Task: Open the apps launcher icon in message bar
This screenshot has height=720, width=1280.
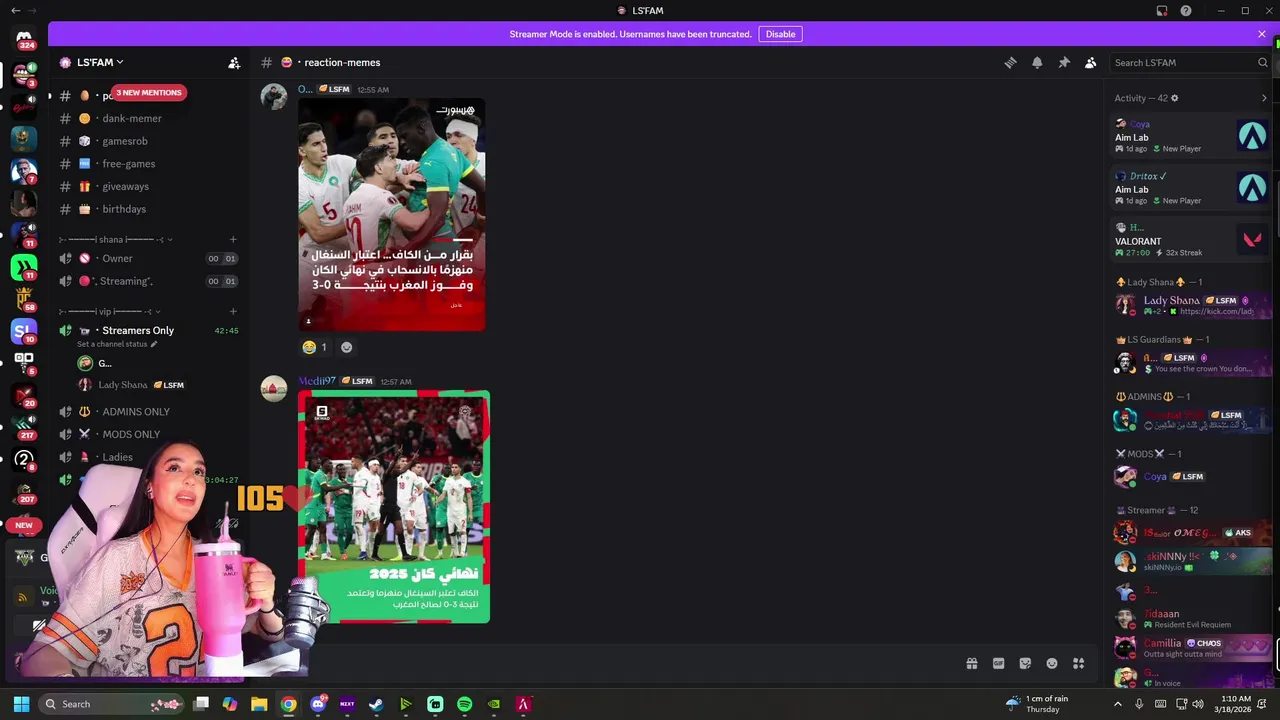Action: [x=1079, y=663]
